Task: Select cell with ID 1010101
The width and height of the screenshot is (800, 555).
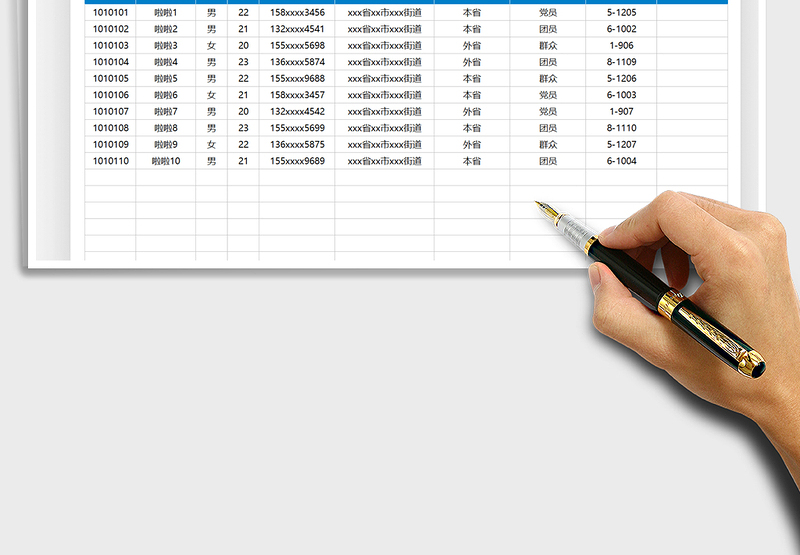Action: pos(110,13)
